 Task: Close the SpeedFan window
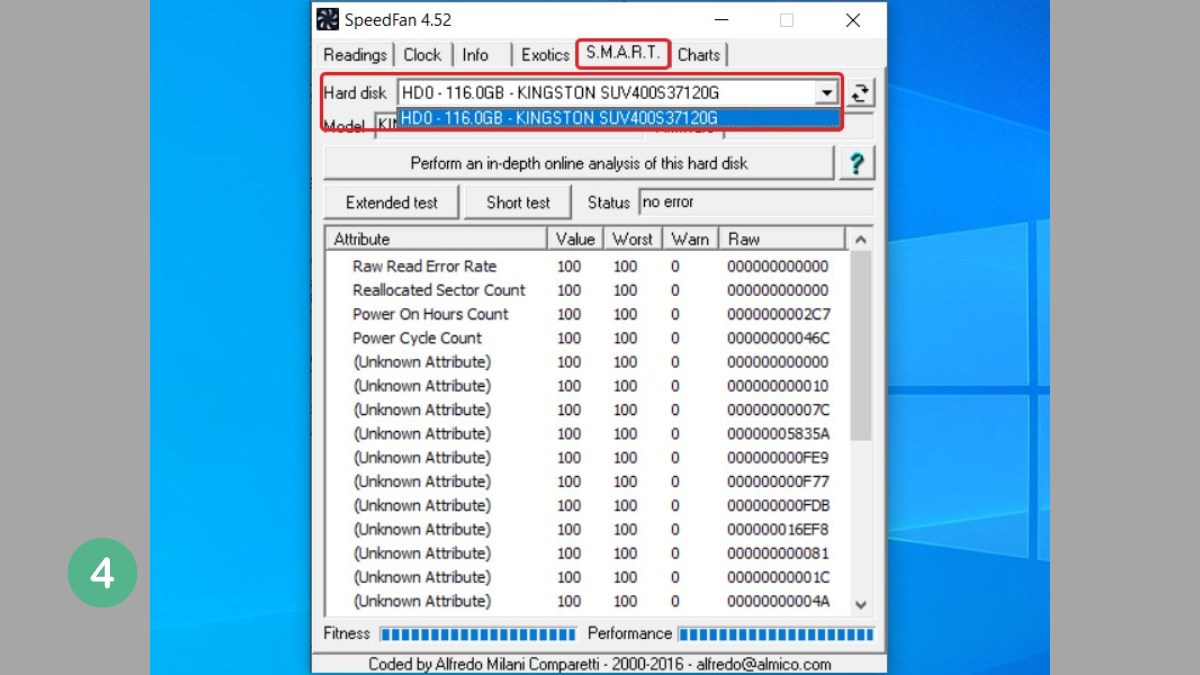pos(853,20)
